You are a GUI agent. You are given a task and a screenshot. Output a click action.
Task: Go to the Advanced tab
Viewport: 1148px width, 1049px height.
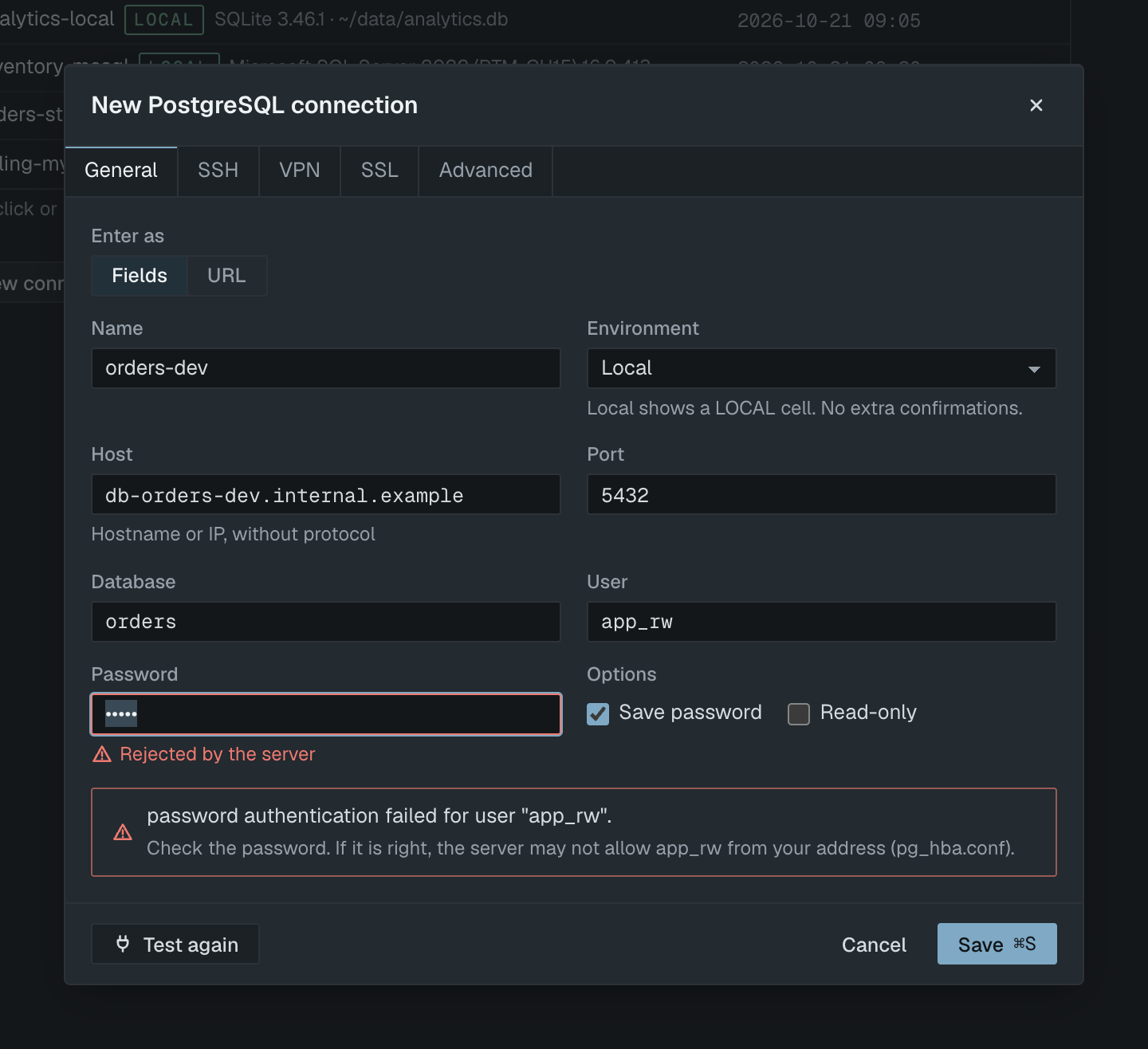click(x=486, y=171)
